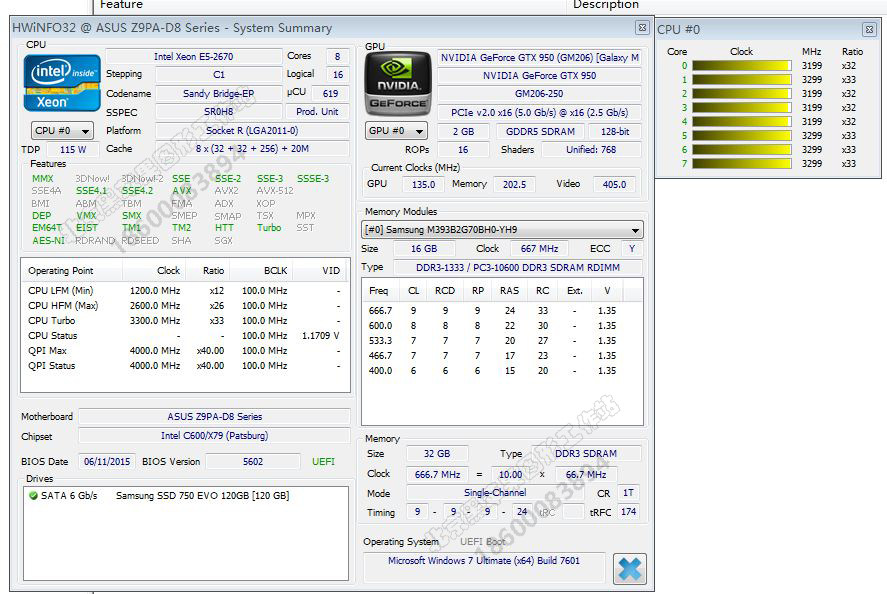887x594 pixels.
Task: Click the Stepping C1 field
Action: coord(218,75)
